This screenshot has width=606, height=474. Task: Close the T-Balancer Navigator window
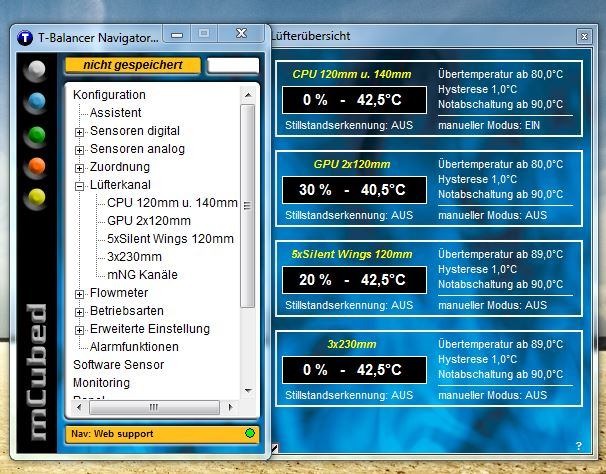coord(242,34)
